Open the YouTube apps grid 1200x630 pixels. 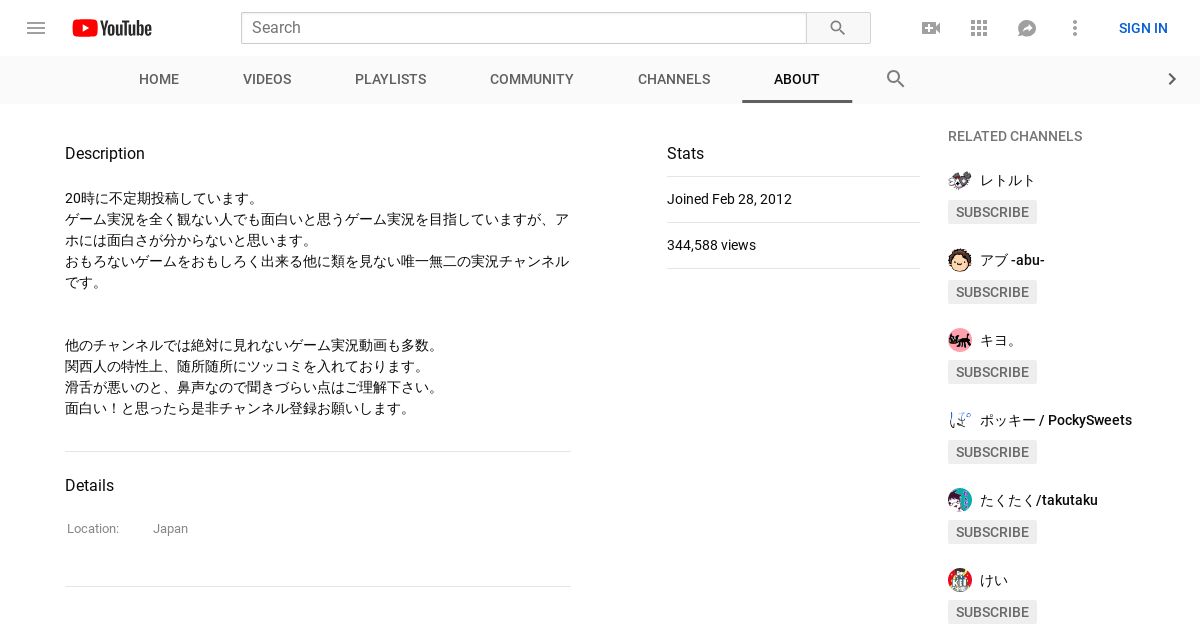(x=979, y=28)
